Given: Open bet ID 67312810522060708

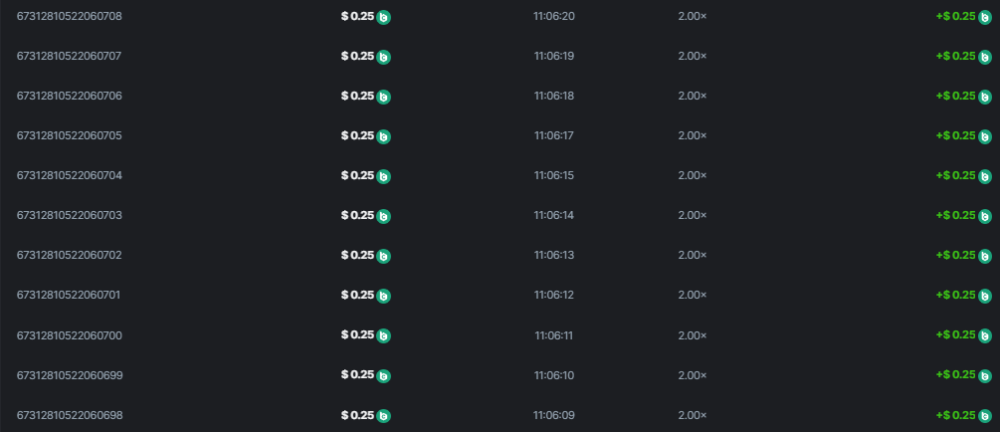Looking at the screenshot, I should [69, 16].
